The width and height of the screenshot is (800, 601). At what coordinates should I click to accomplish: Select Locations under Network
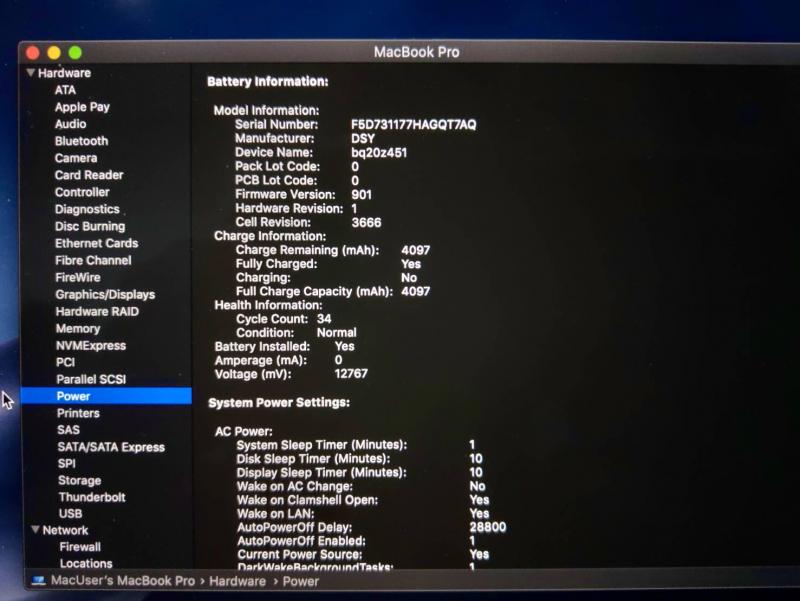[x=86, y=563]
